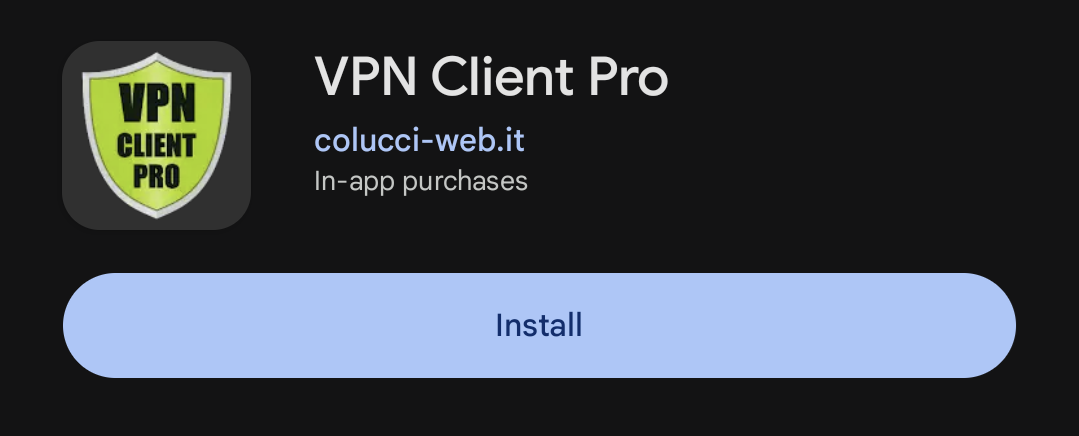The height and width of the screenshot is (436, 1079).
Task: Click the VPN Client Pro shield icon
Action: pos(156,135)
